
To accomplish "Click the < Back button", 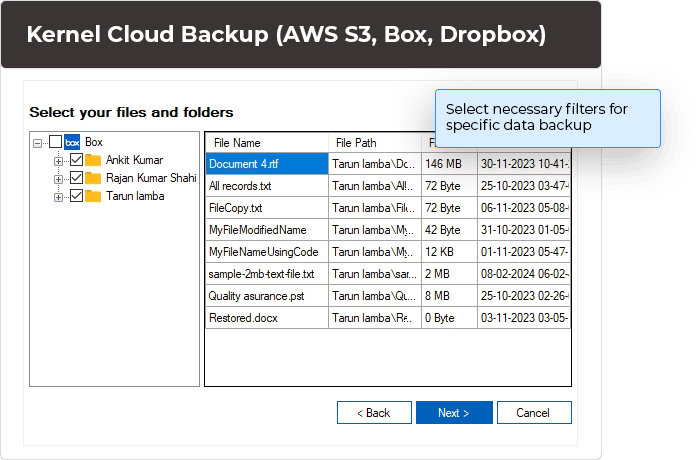I will click(x=374, y=413).
